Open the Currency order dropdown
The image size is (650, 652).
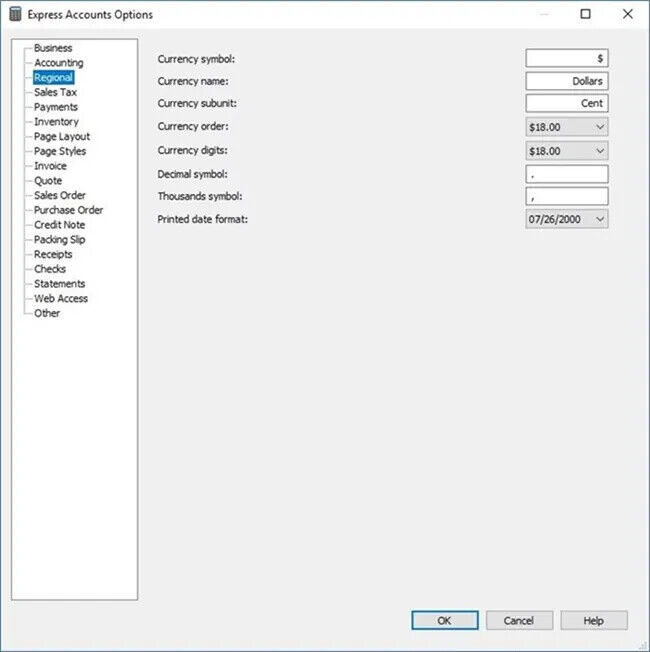[x=566, y=127]
